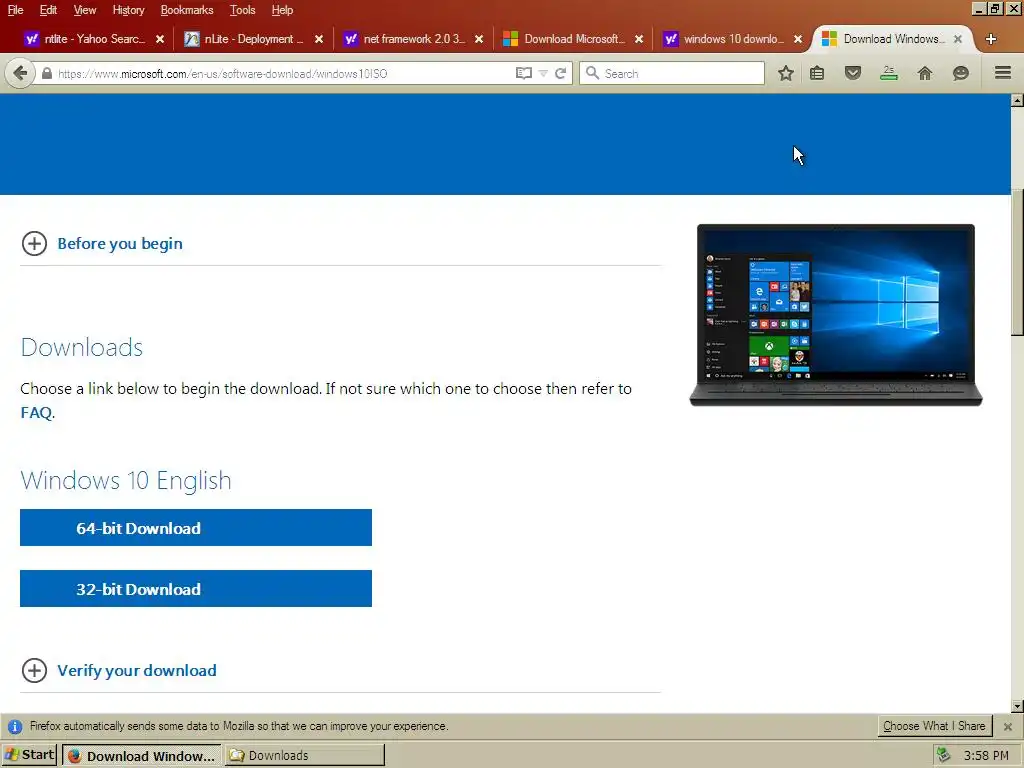Image resolution: width=1024 pixels, height=768 pixels.
Task: Open the Bookmarks menu
Action: (187, 10)
